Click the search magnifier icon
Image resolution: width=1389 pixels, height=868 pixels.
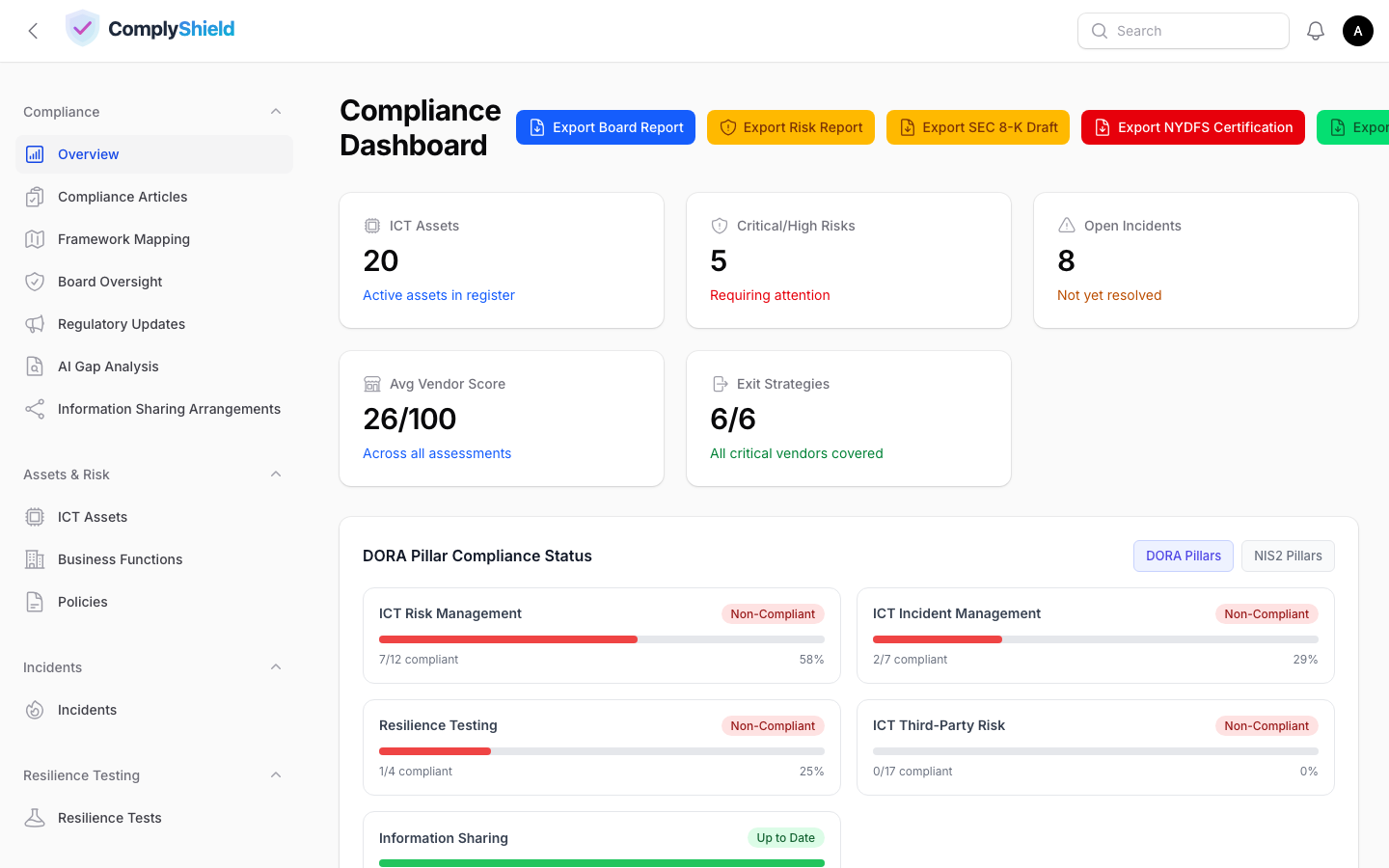click(x=1100, y=31)
